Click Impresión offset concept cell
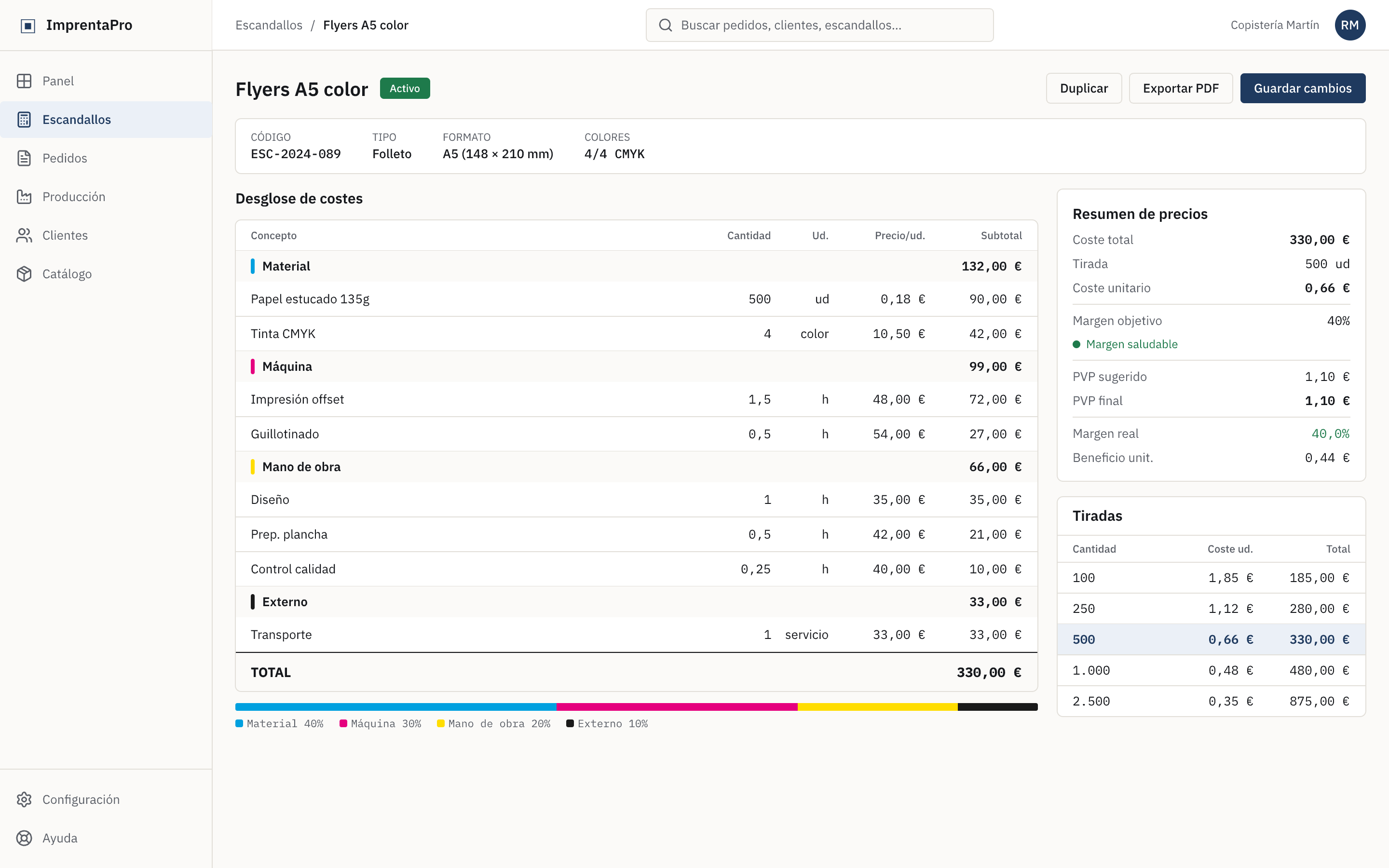Screen dimensions: 1389x868 (x=297, y=400)
